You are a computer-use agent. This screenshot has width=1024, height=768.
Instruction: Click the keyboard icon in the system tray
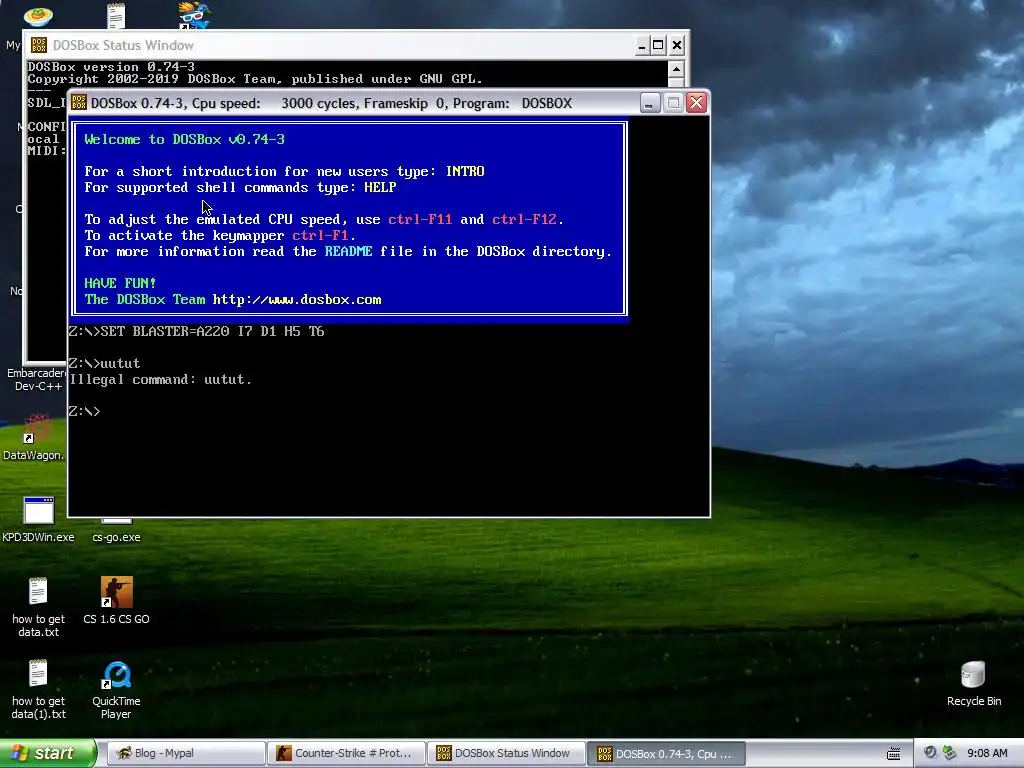pos(893,754)
